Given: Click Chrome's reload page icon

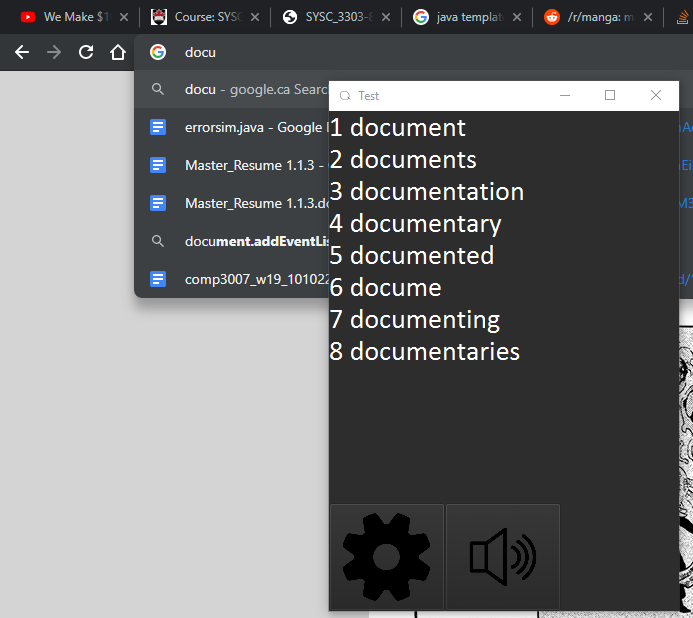Looking at the screenshot, I should [x=86, y=52].
